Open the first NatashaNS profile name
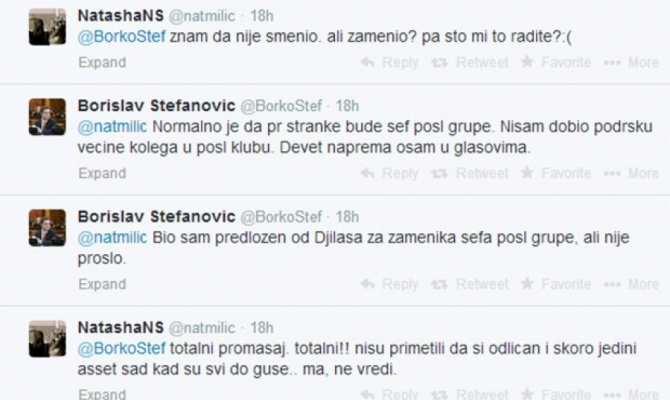The image size is (670, 400). (118, 16)
